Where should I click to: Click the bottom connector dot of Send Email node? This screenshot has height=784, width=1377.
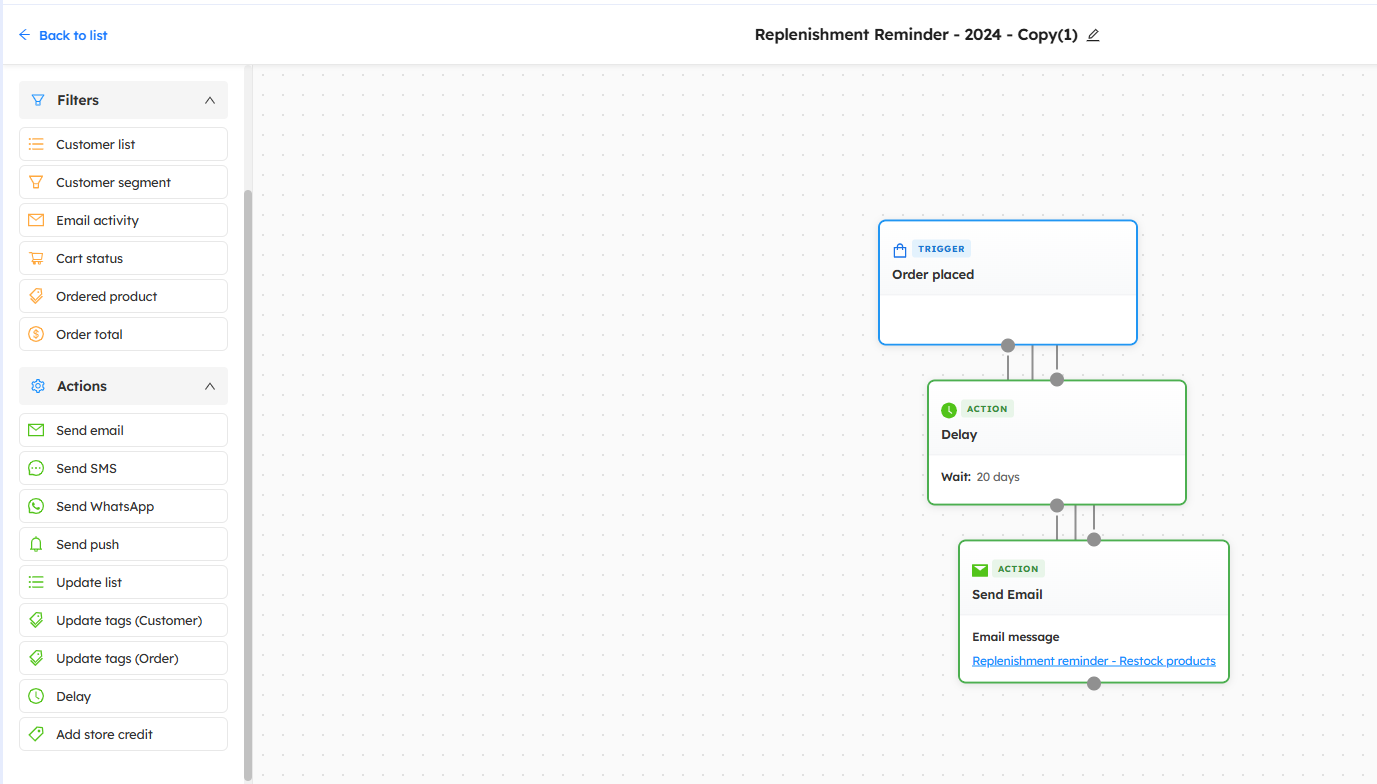click(x=1094, y=684)
